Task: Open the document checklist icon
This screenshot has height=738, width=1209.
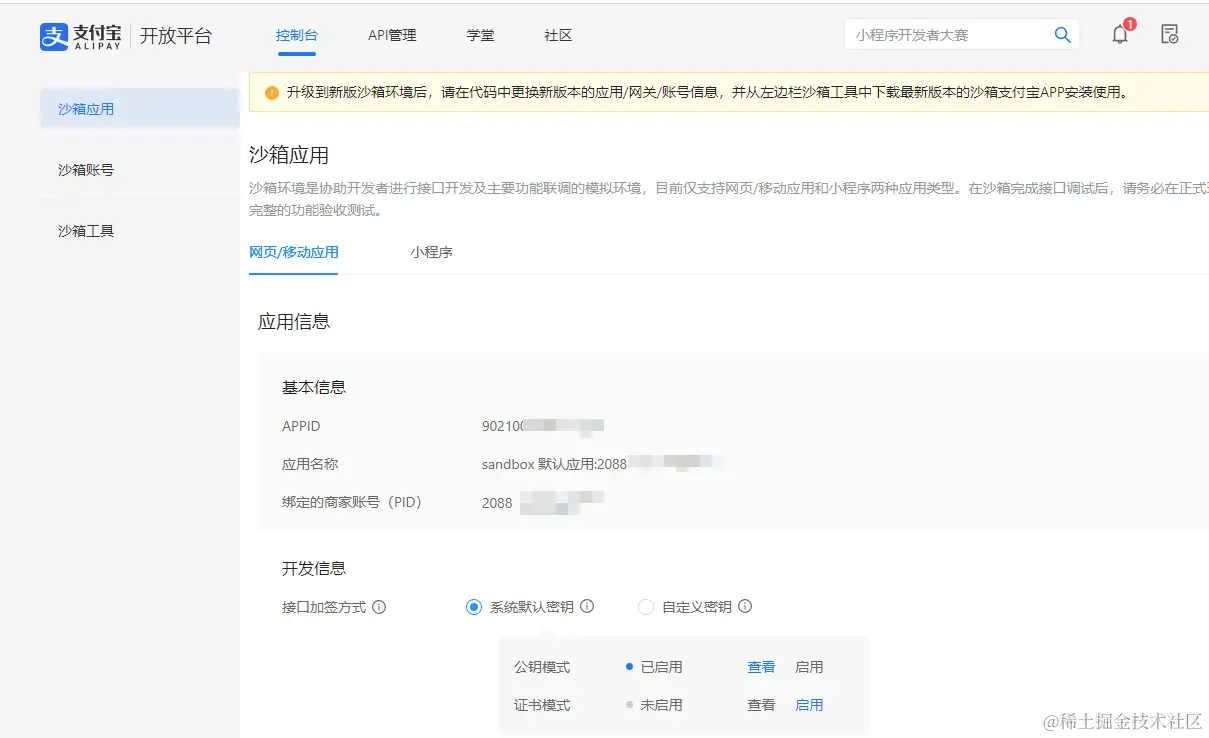Action: (x=1169, y=35)
